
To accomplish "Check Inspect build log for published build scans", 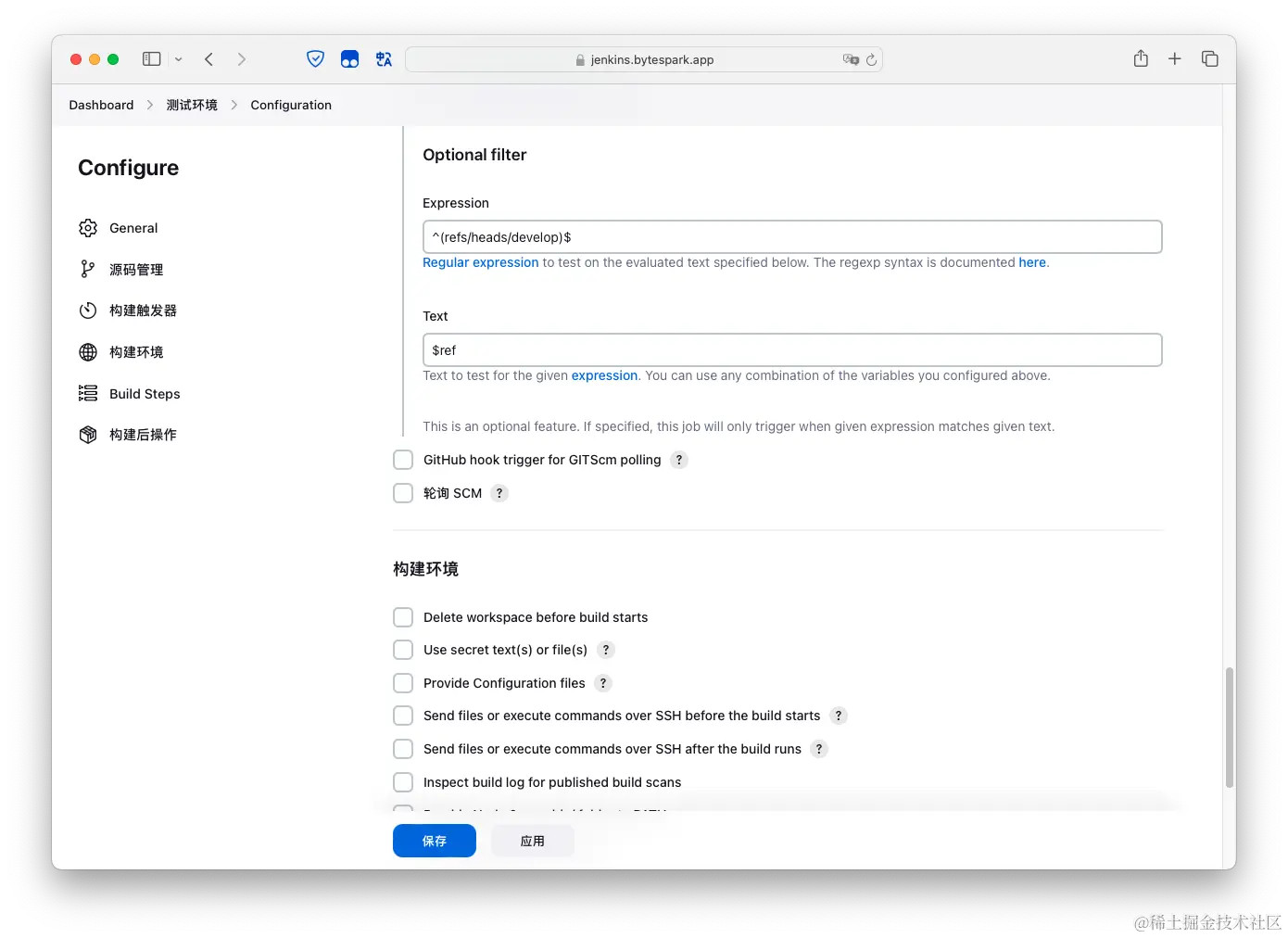I will click(x=403, y=782).
